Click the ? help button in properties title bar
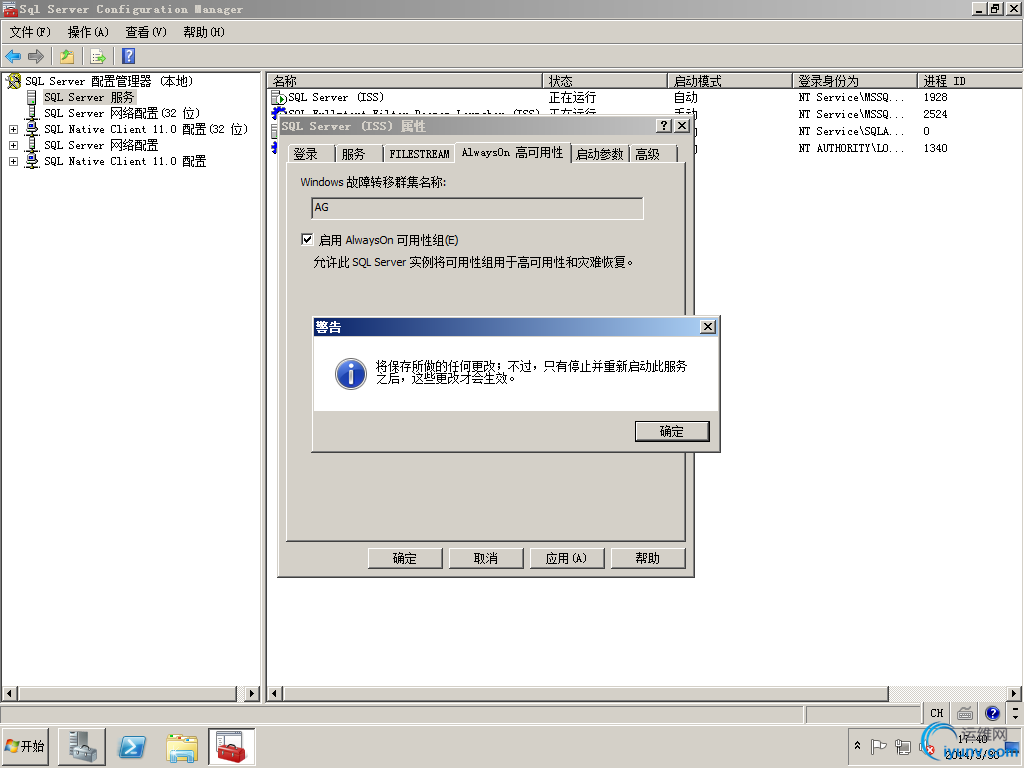This screenshot has width=1024, height=768. coord(664,125)
